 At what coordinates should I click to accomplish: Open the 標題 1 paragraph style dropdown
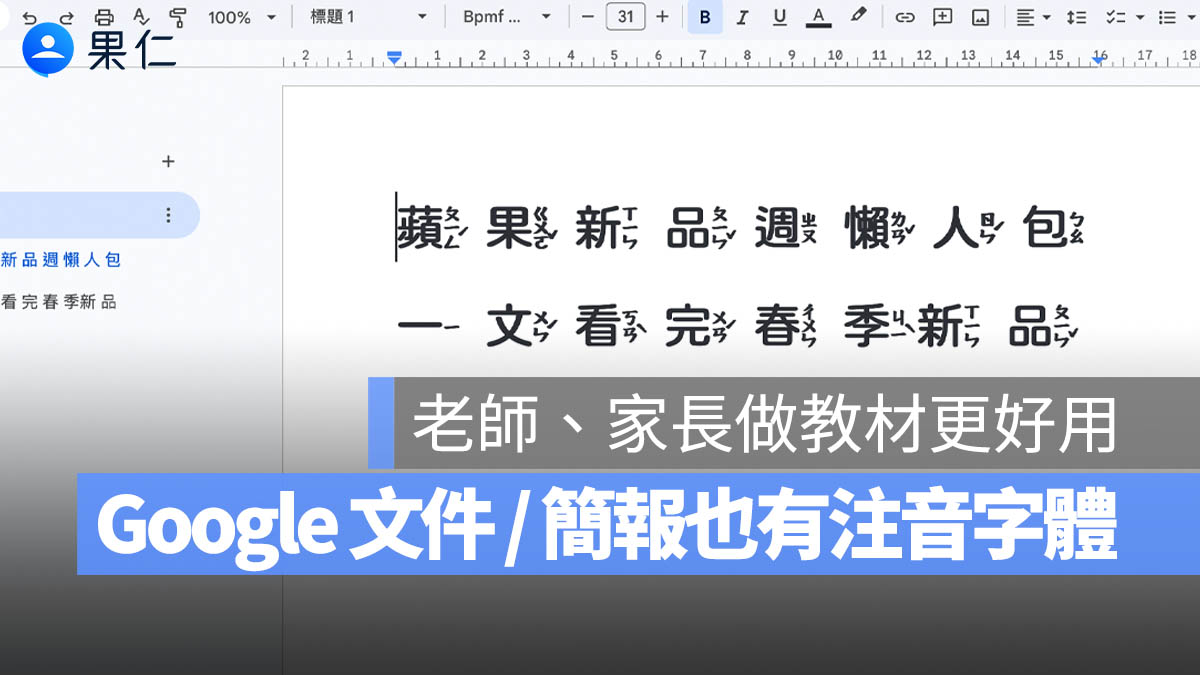[x=368, y=17]
